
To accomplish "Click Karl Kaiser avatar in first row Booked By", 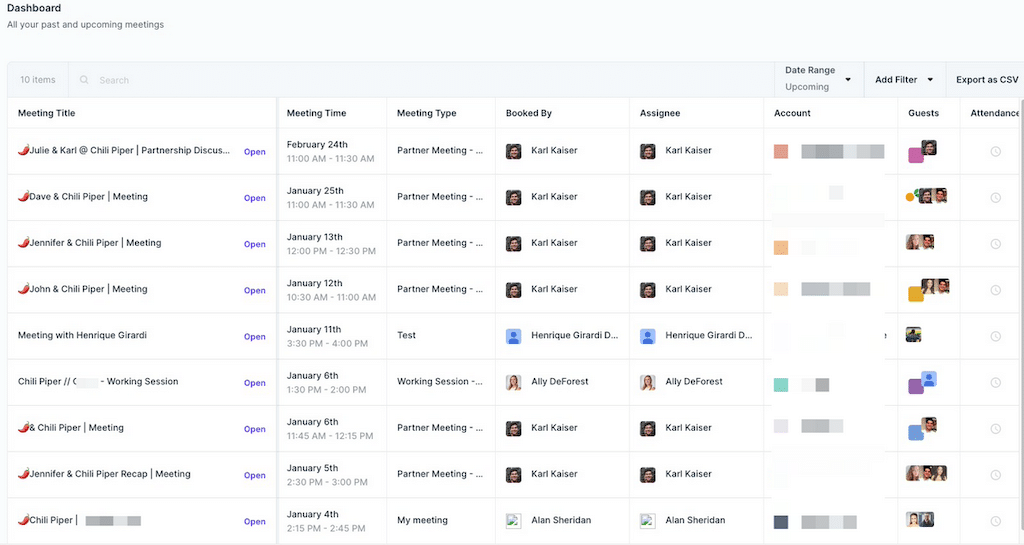I will click(514, 151).
